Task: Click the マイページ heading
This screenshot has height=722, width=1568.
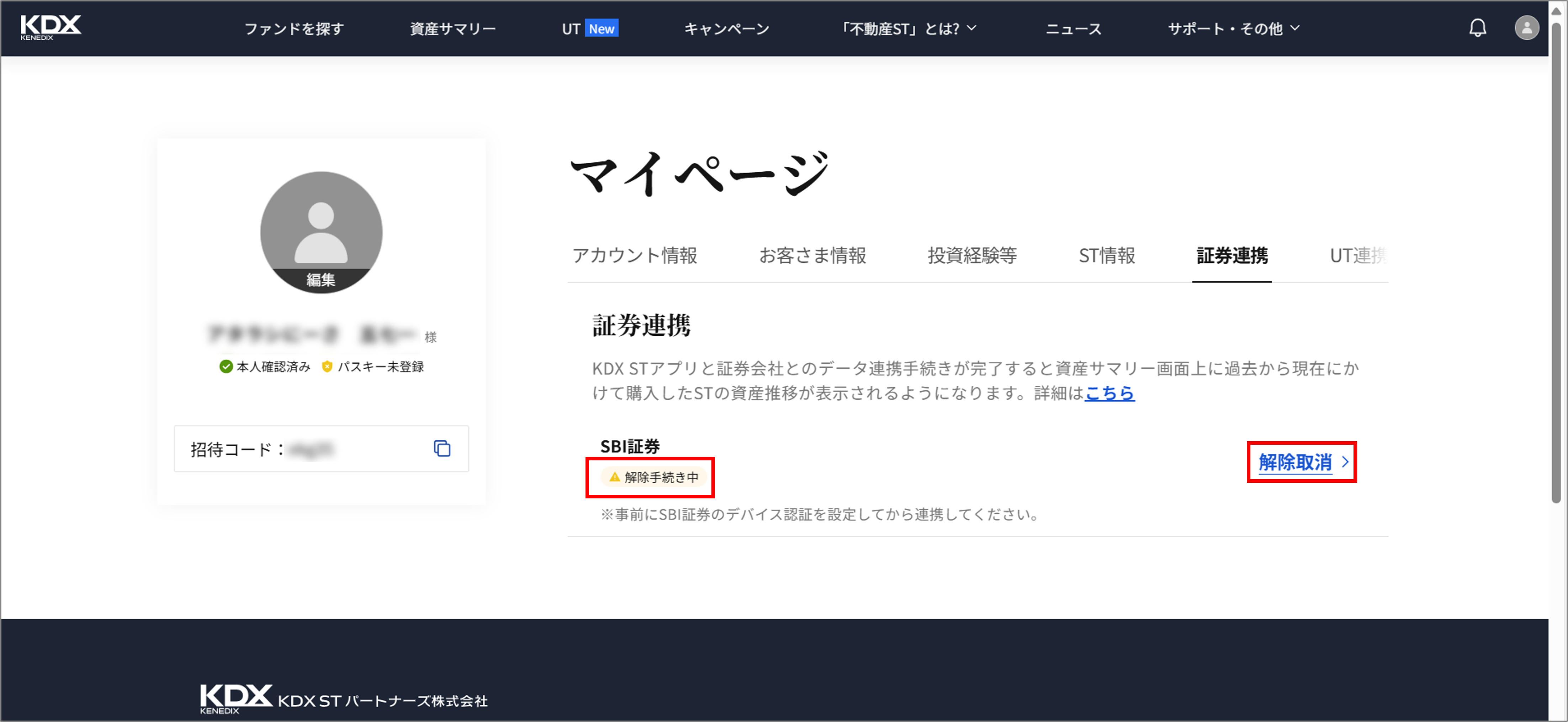Action: pyautogui.click(x=700, y=173)
